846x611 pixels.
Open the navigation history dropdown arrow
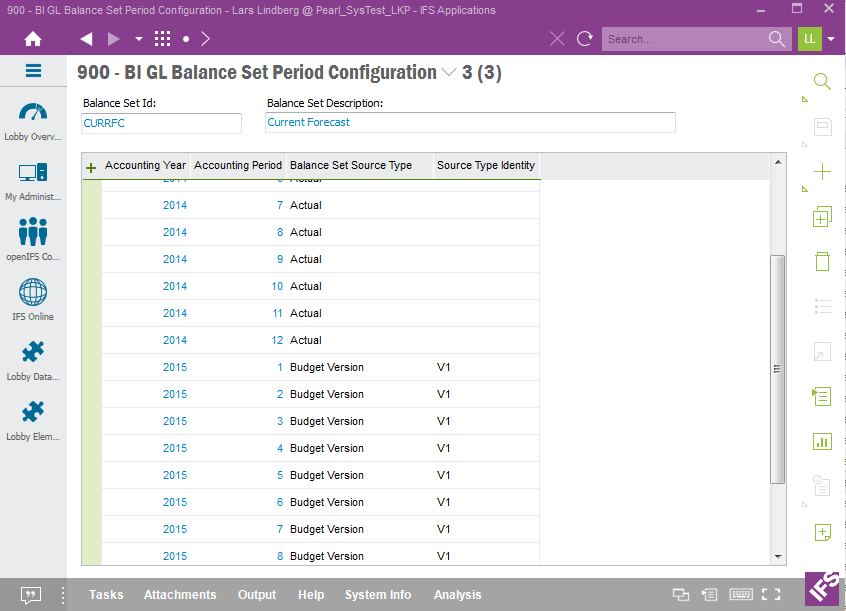[139, 39]
